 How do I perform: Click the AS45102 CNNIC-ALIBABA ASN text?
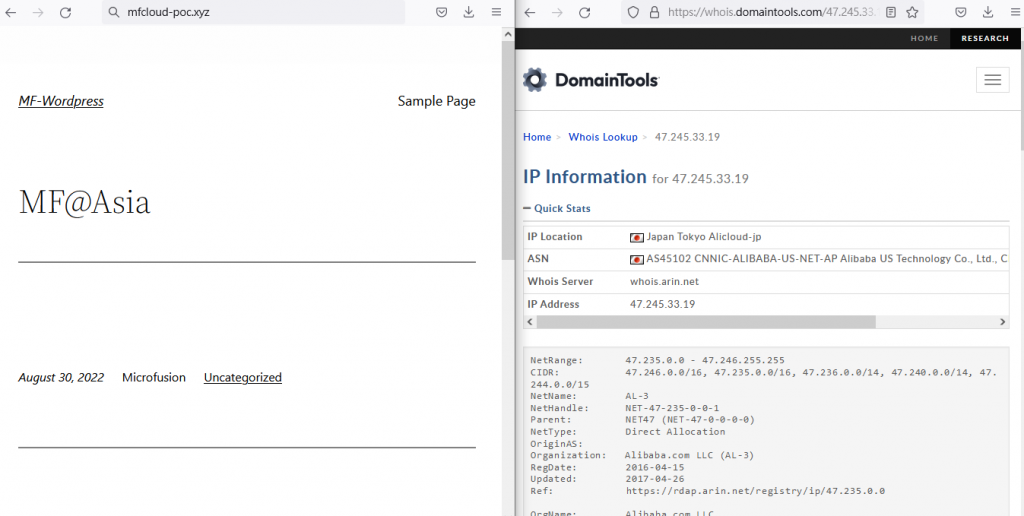pos(827,259)
